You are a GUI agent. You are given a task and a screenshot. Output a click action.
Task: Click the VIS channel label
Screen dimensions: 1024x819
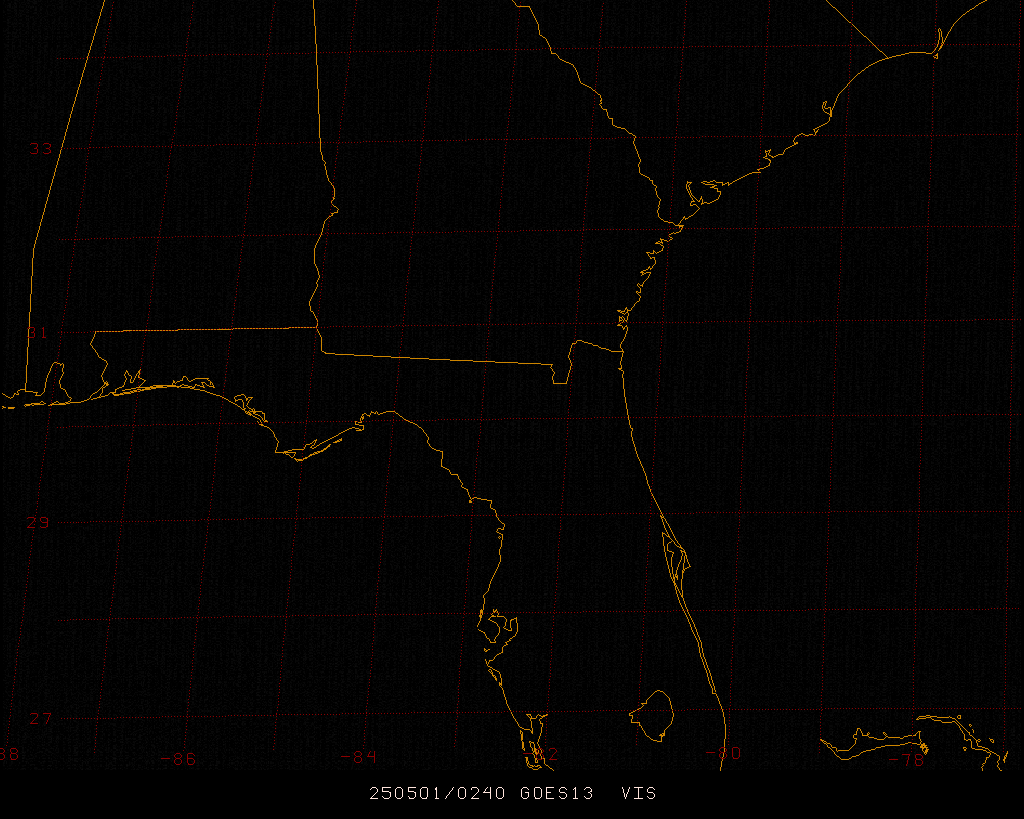pos(639,794)
